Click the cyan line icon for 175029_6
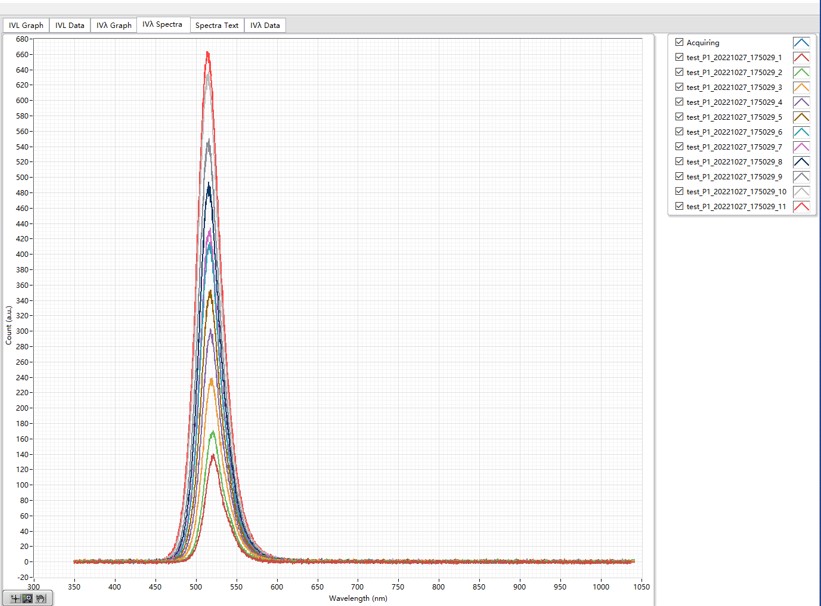The image size is (821, 606). (x=801, y=132)
